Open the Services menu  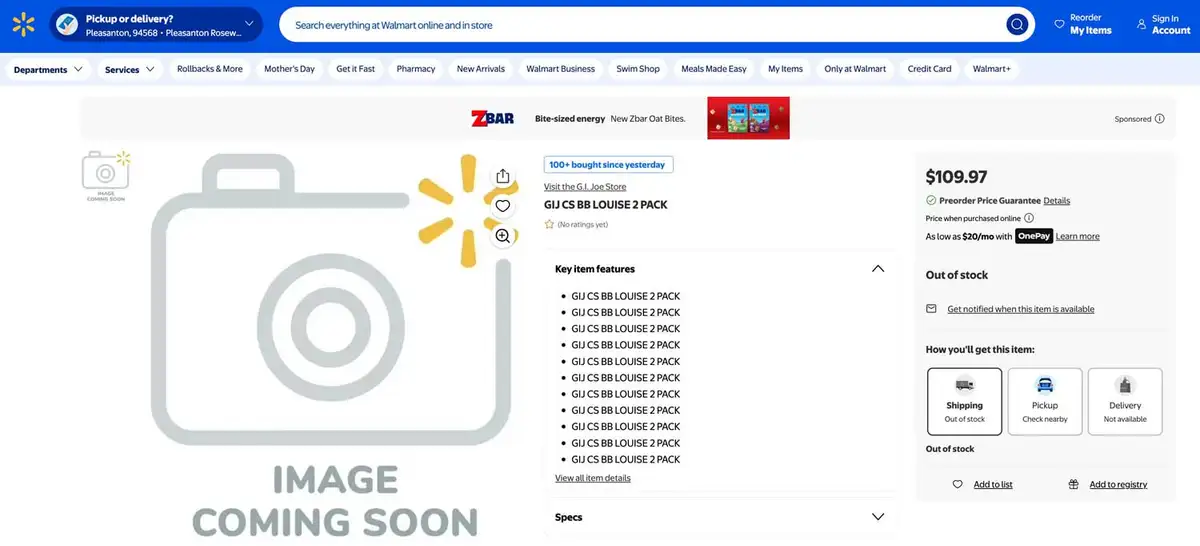131,69
